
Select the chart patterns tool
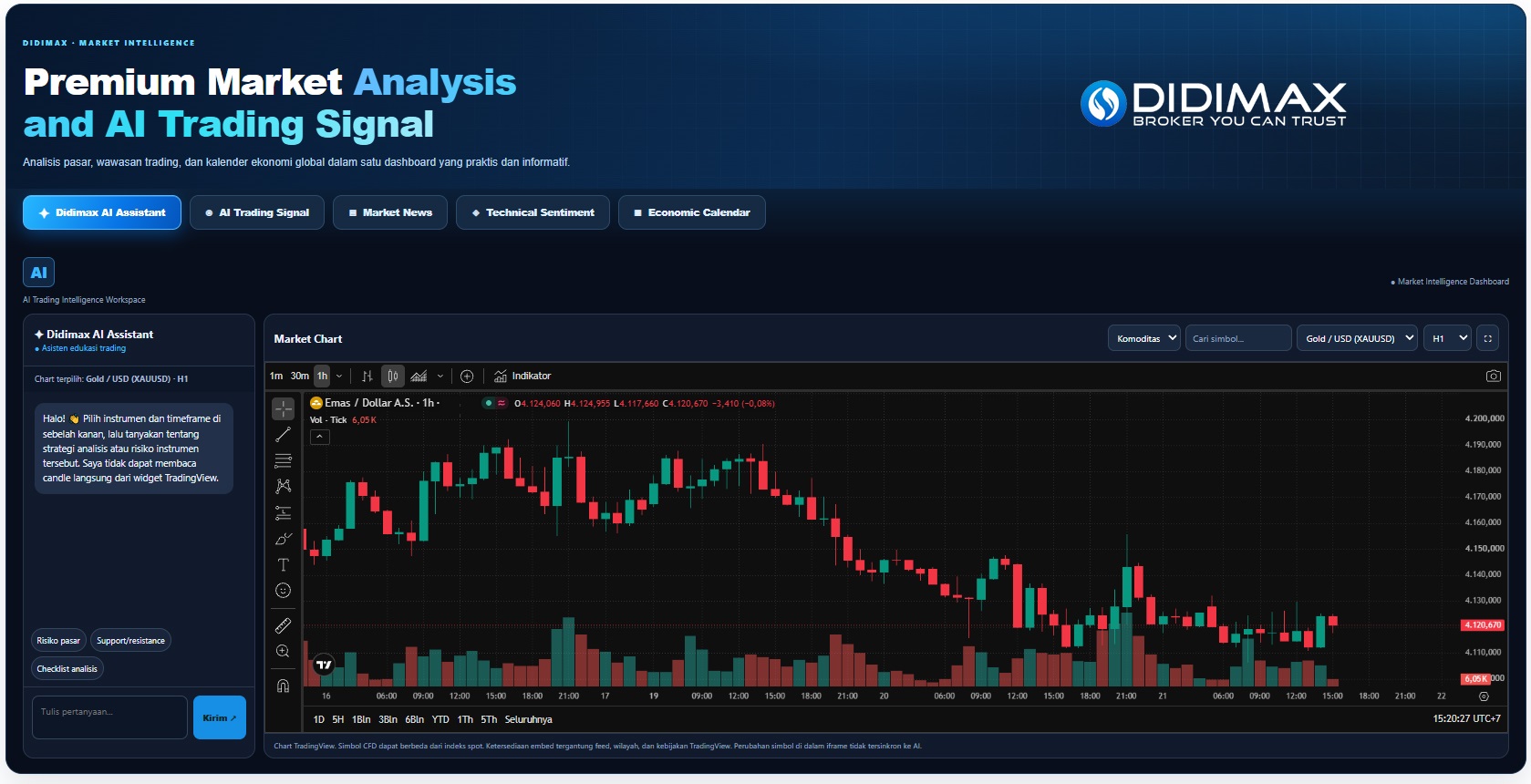(283, 487)
